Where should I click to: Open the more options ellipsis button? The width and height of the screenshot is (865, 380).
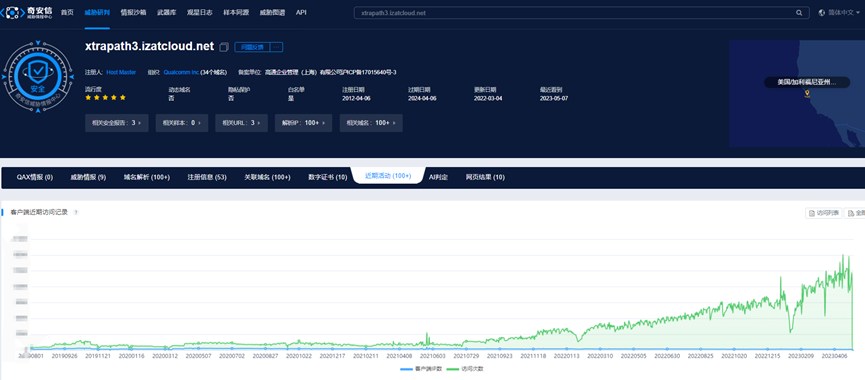277,47
